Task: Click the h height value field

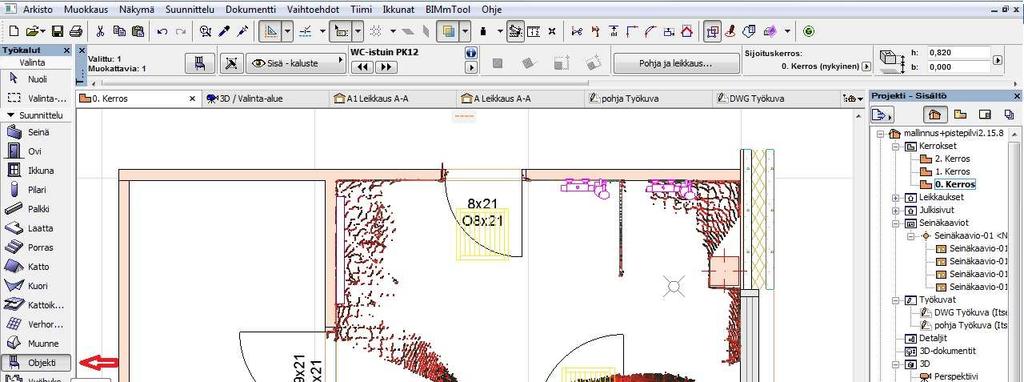Action: (958, 52)
